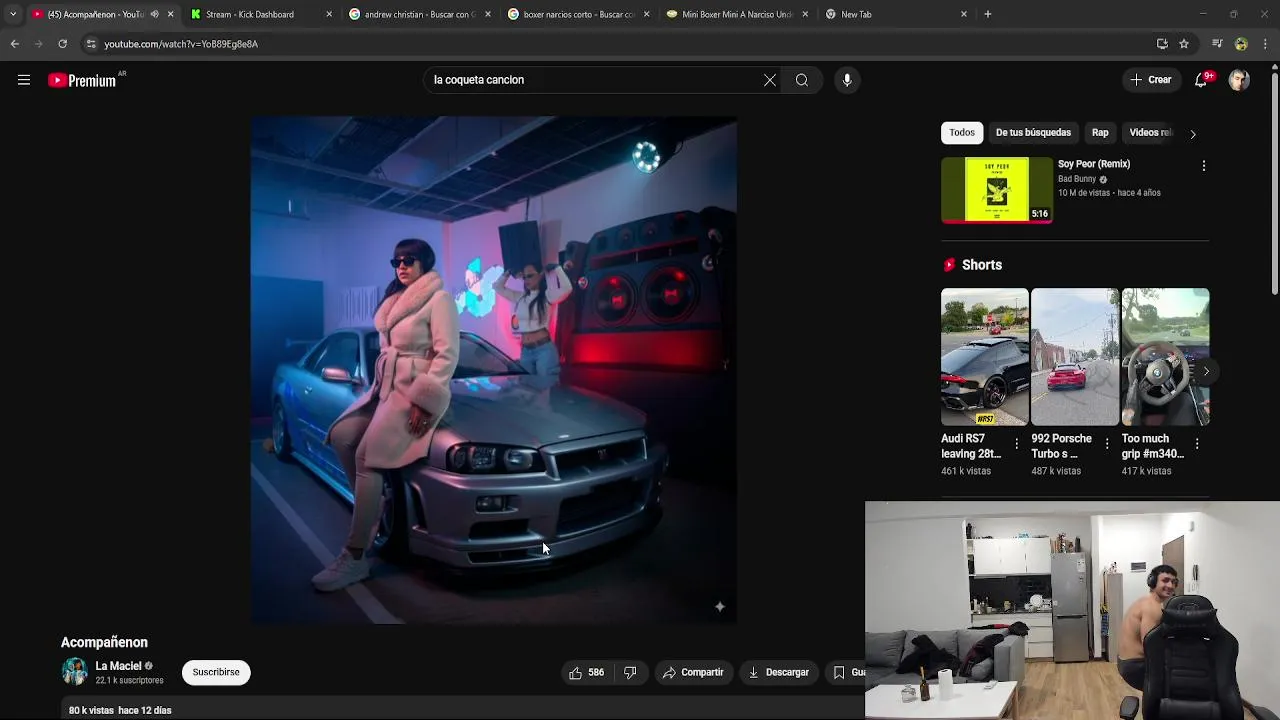1280x720 pixels.
Task: Select the Rap filter chip
Action: tap(1100, 133)
